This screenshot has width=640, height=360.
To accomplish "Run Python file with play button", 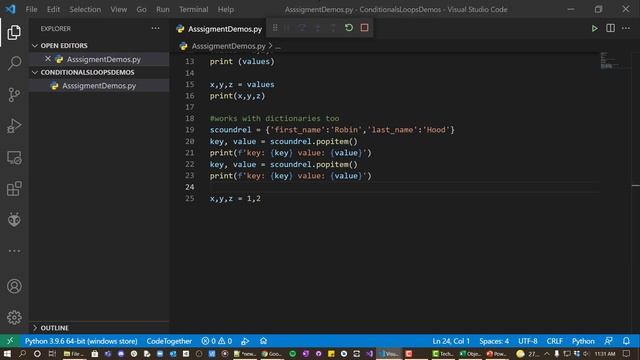I will click(x=594, y=28).
